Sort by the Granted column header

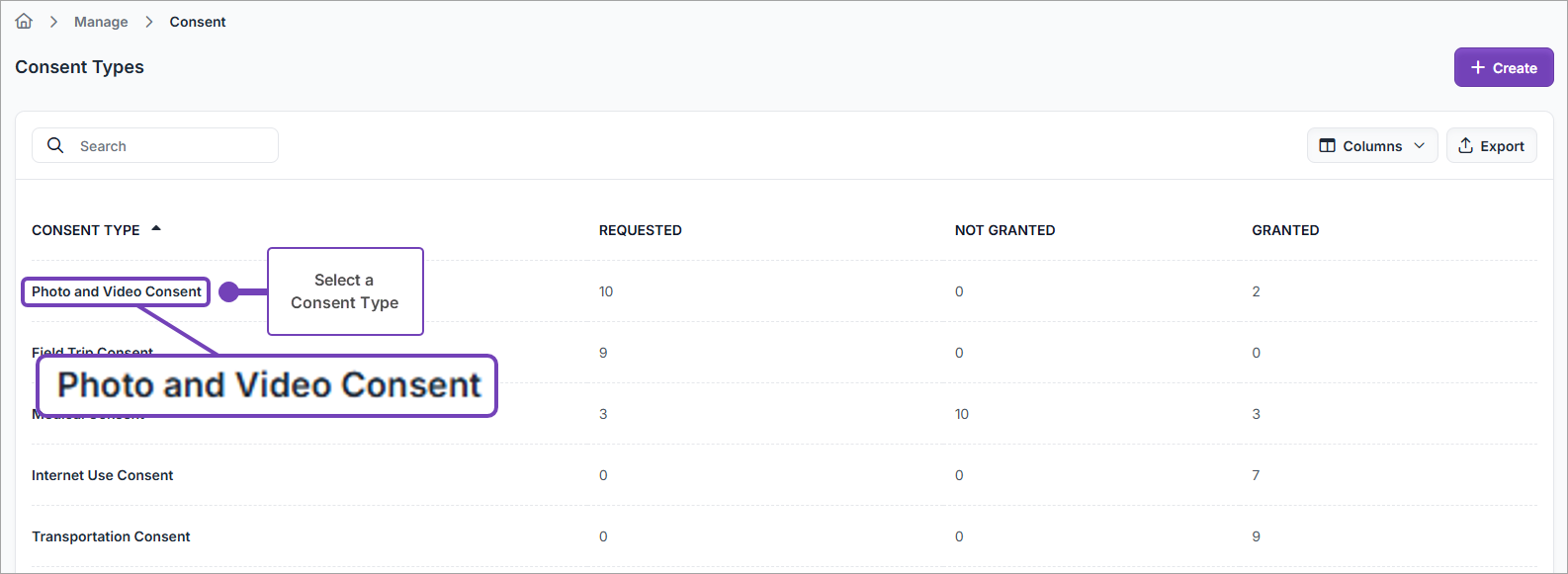pos(1285,230)
